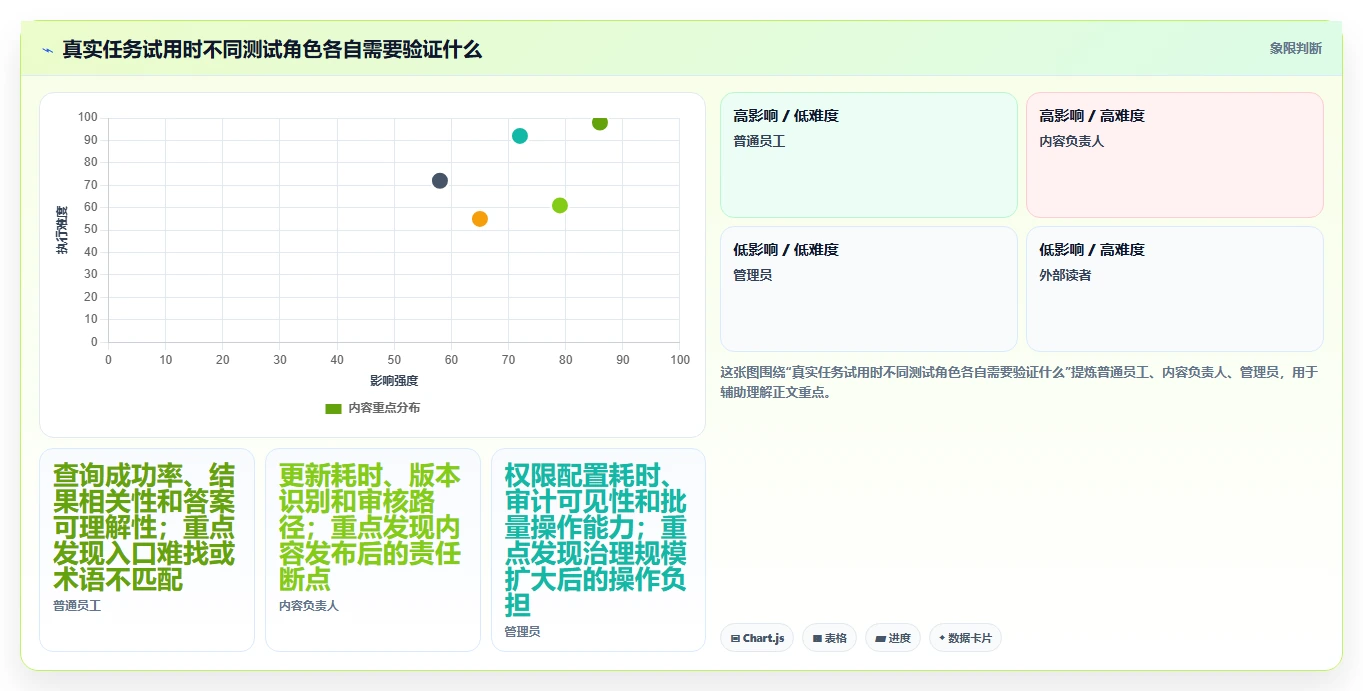1363x691 pixels.
Task: Click the star icon in 数据卡片 chip
Action: pyautogui.click(x=942, y=638)
